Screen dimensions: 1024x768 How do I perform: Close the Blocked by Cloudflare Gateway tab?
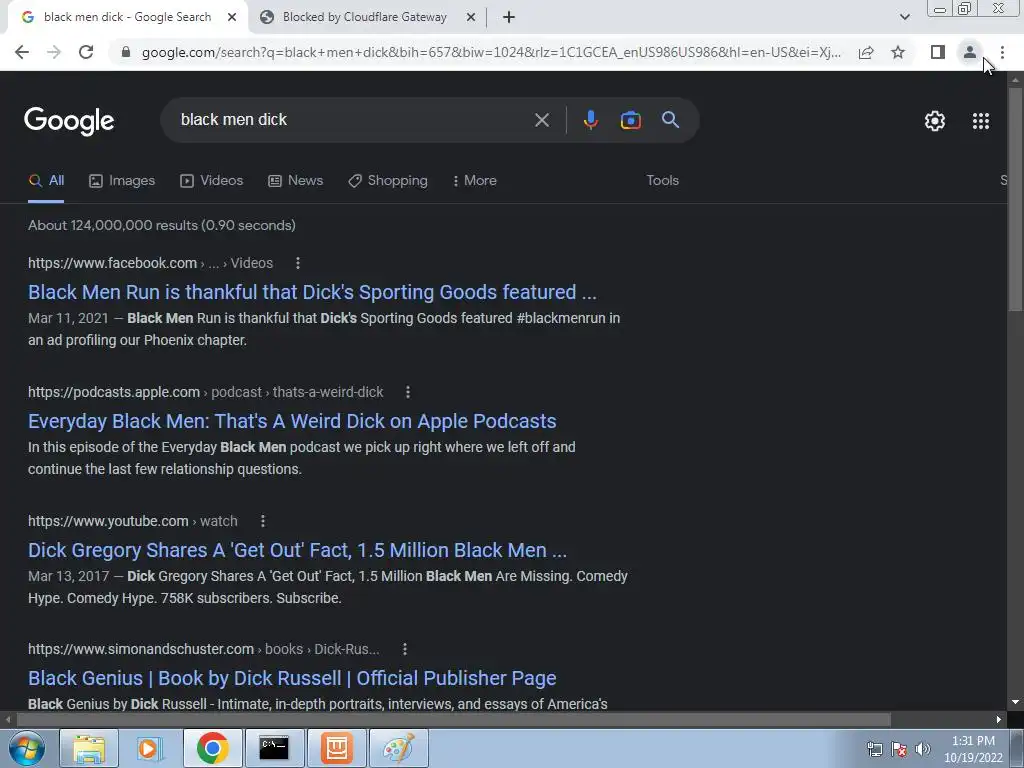click(471, 18)
